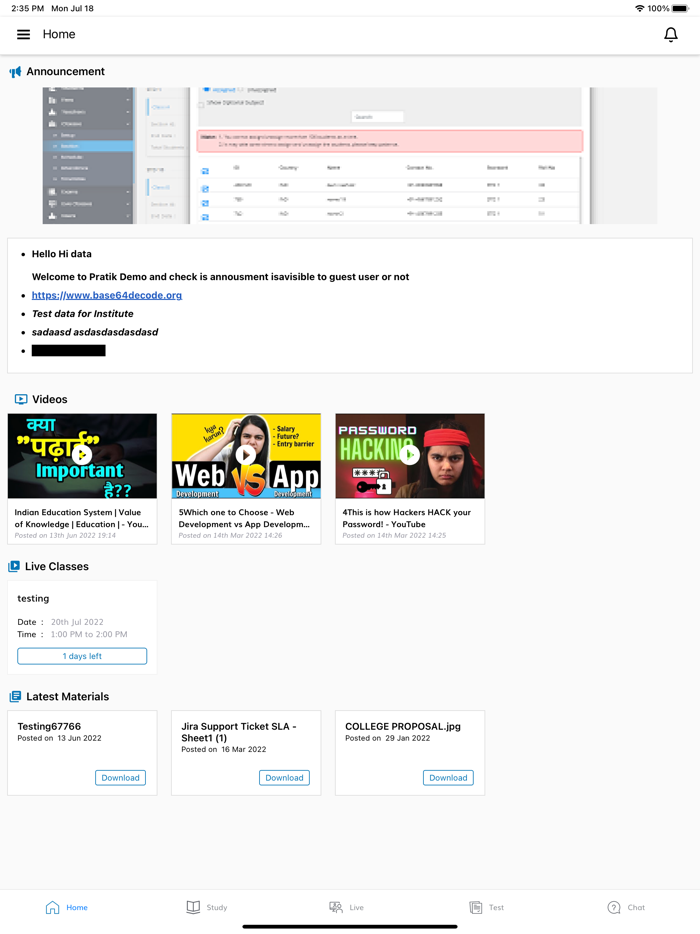
Task: Open notifications bell
Action: coord(671,35)
